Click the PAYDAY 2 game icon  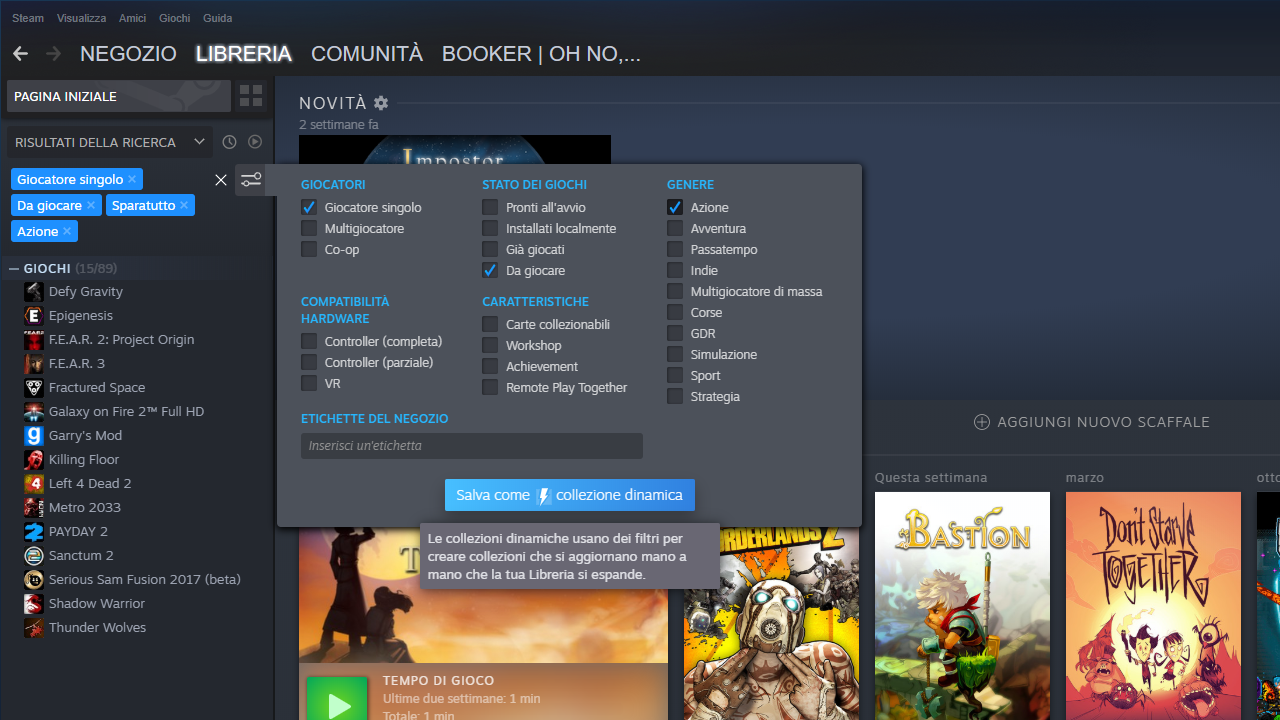click(34, 532)
